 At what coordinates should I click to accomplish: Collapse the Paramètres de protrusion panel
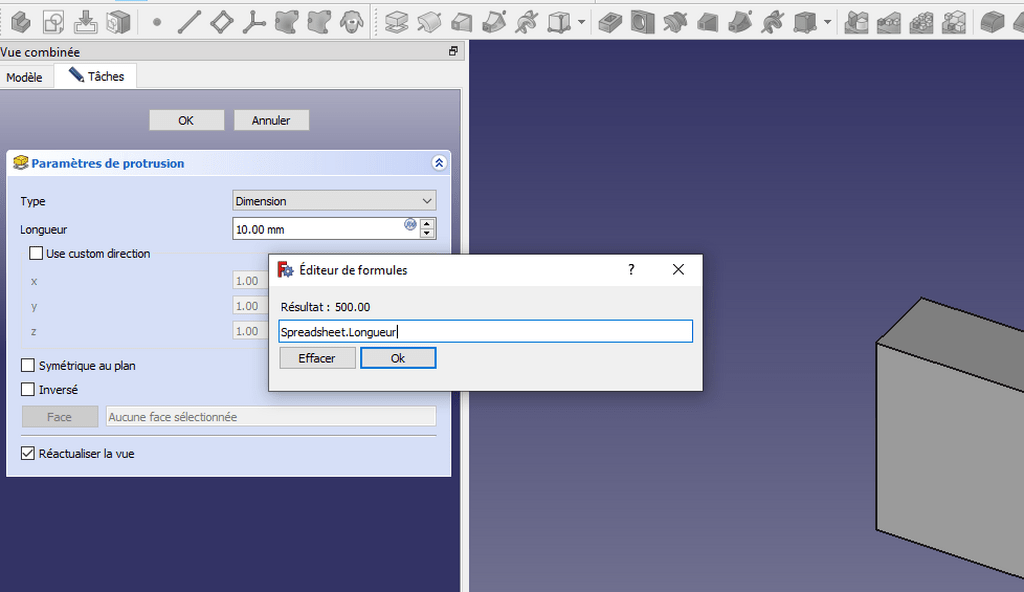(438, 163)
